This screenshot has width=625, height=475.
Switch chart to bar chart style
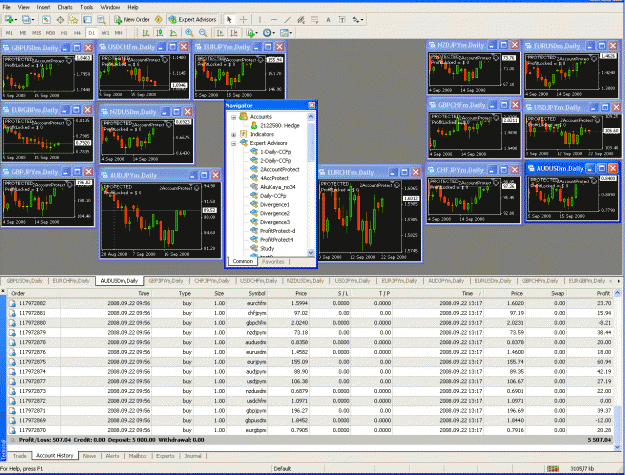tap(146, 33)
